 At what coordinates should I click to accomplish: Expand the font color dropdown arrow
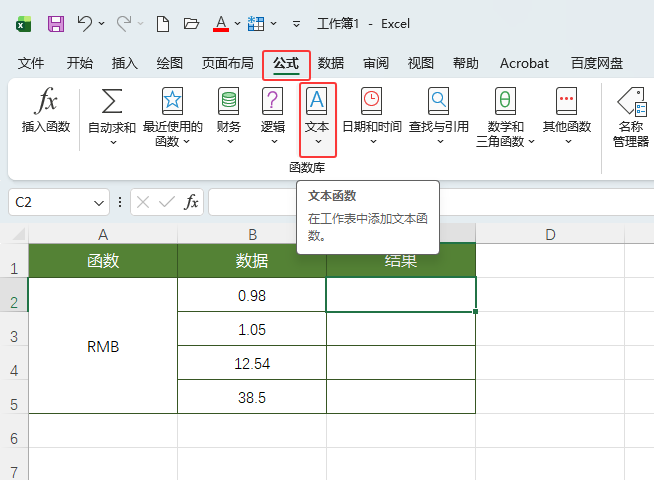tap(237, 24)
